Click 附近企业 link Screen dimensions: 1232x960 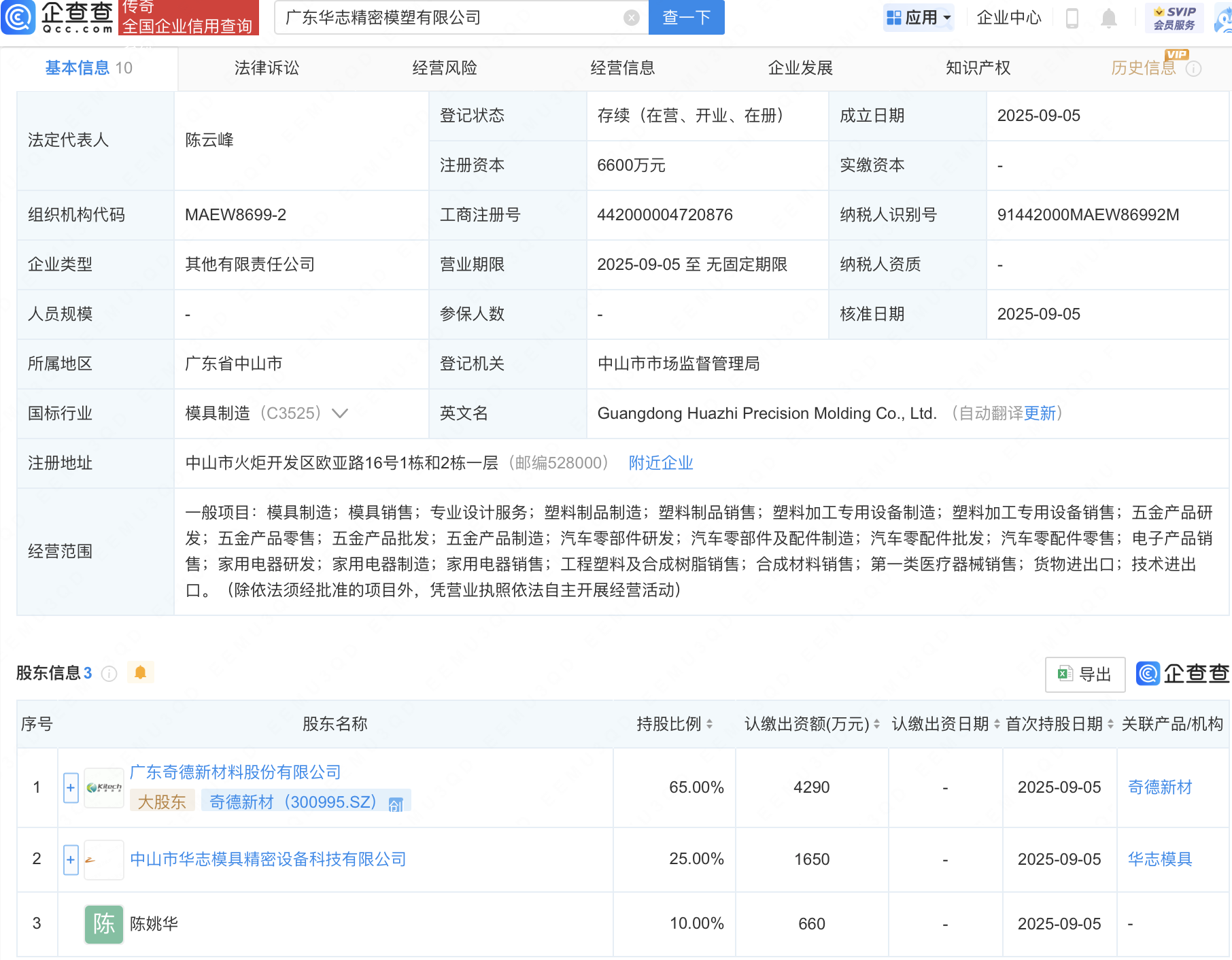[x=661, y=463]
